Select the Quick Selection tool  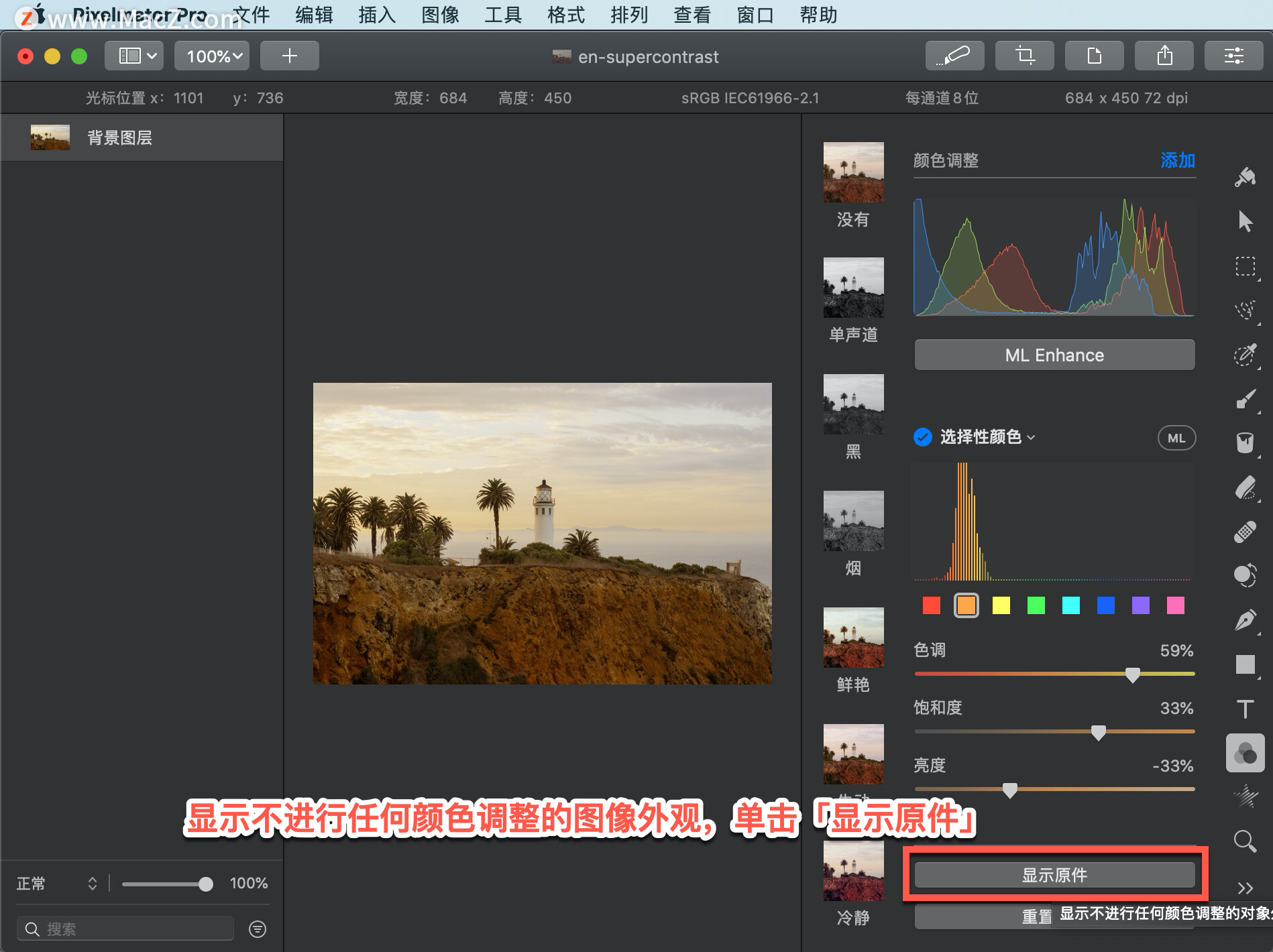point(1246,310)
